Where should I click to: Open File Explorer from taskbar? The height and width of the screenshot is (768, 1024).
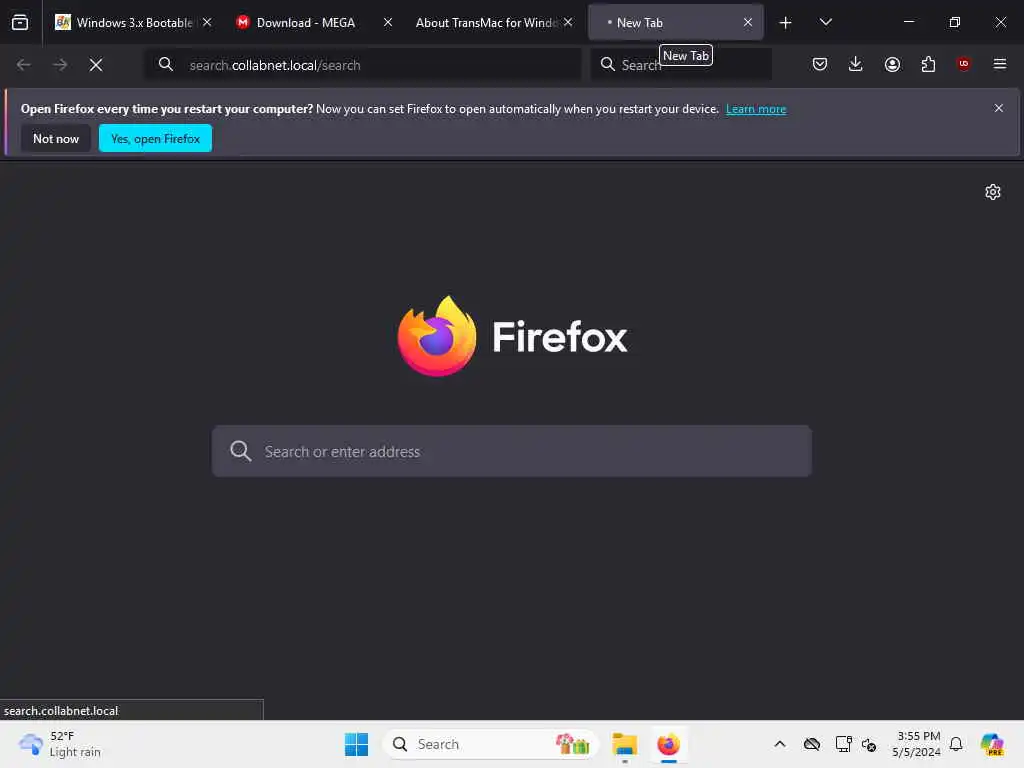click(x=624, y=744)
